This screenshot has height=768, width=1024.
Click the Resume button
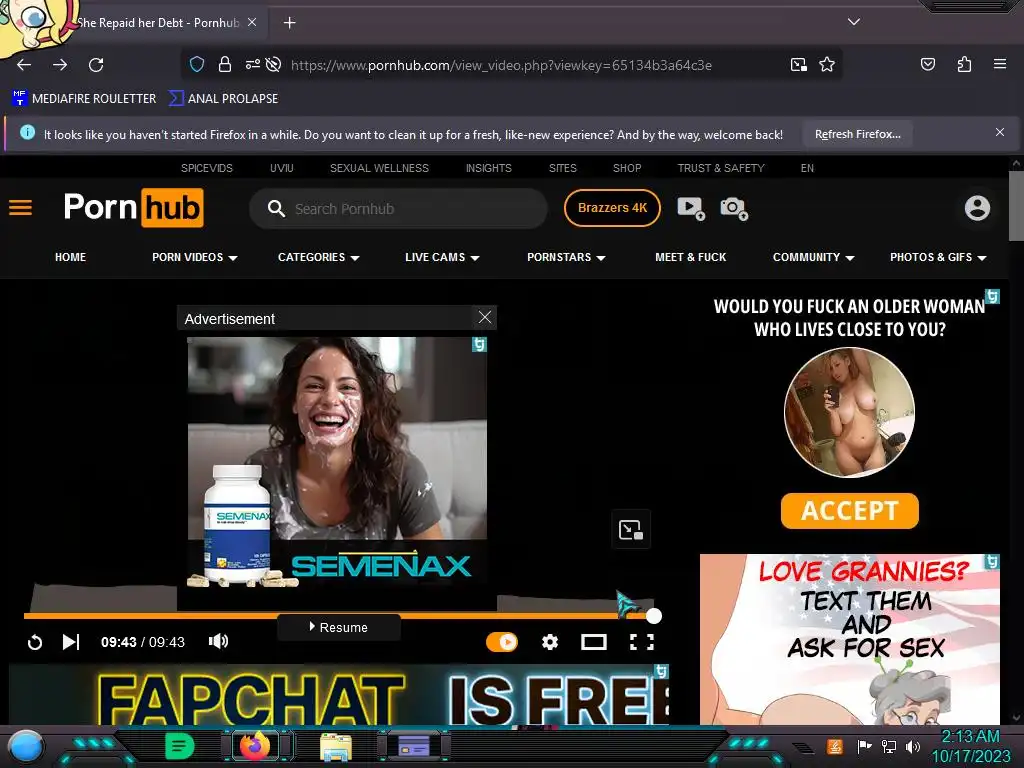pyautogui.click(x=339, y=628)
